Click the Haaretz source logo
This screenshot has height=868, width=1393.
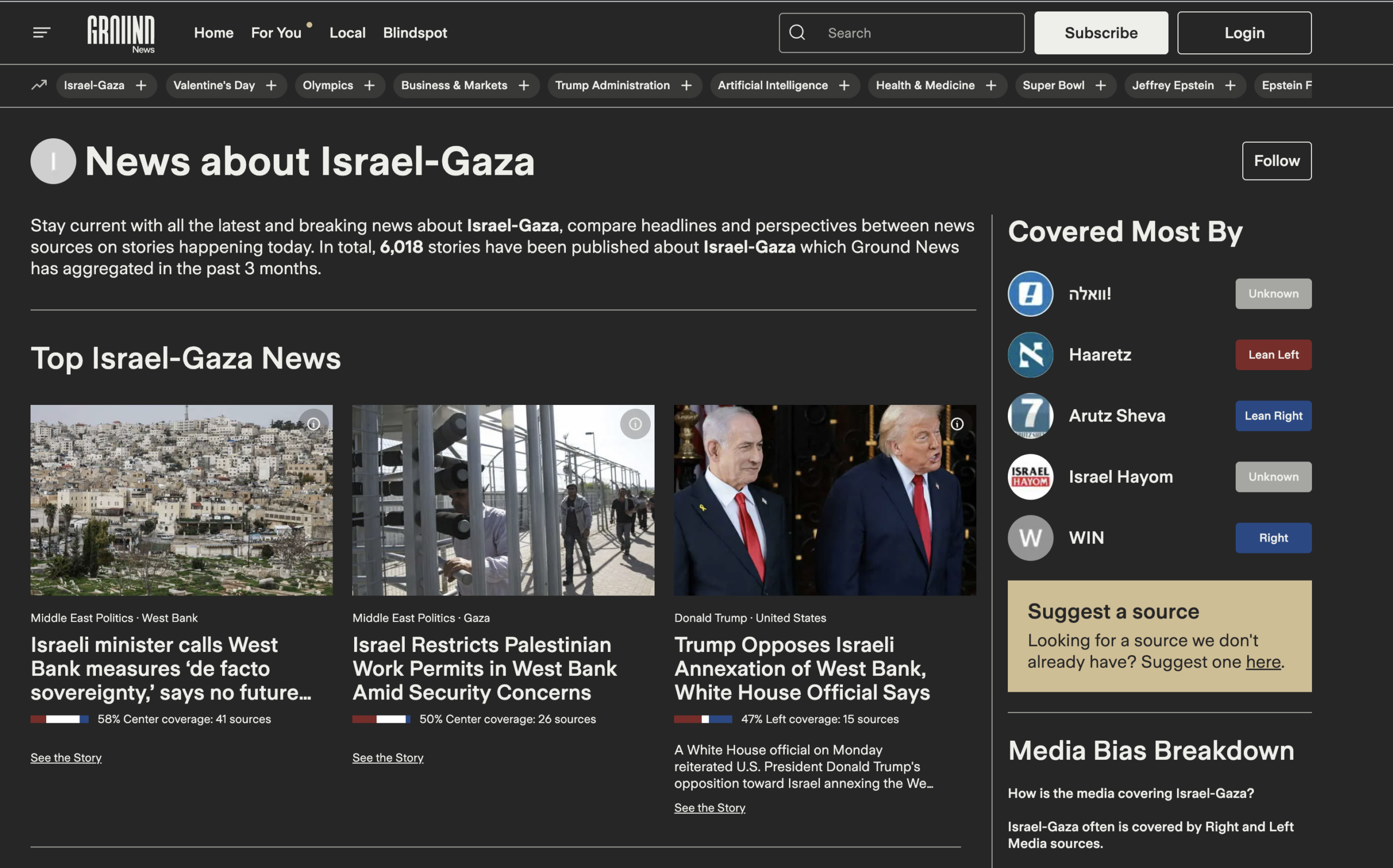coord(1030,355)
